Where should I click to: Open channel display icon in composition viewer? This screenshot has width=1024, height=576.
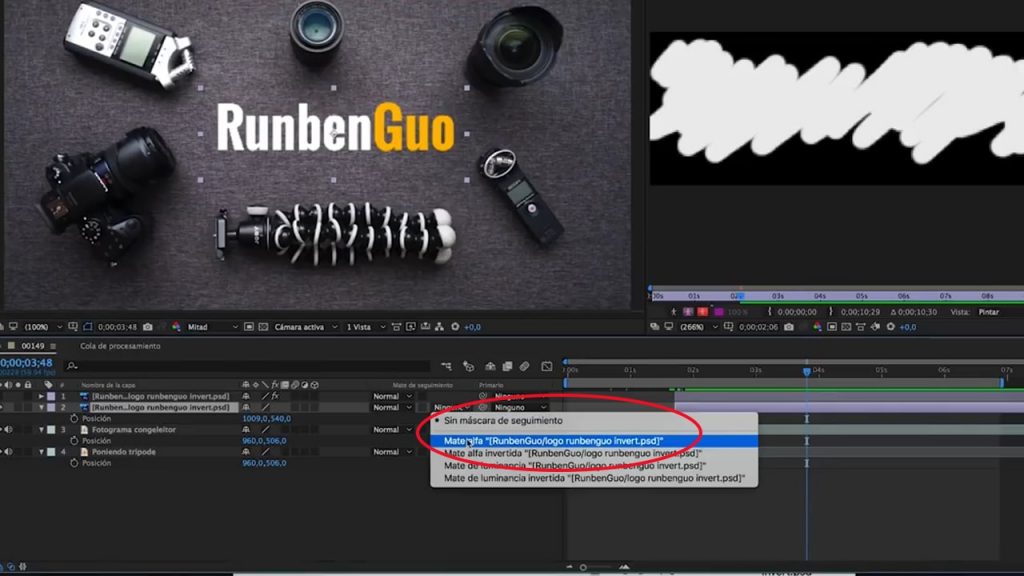pos(176,327)
